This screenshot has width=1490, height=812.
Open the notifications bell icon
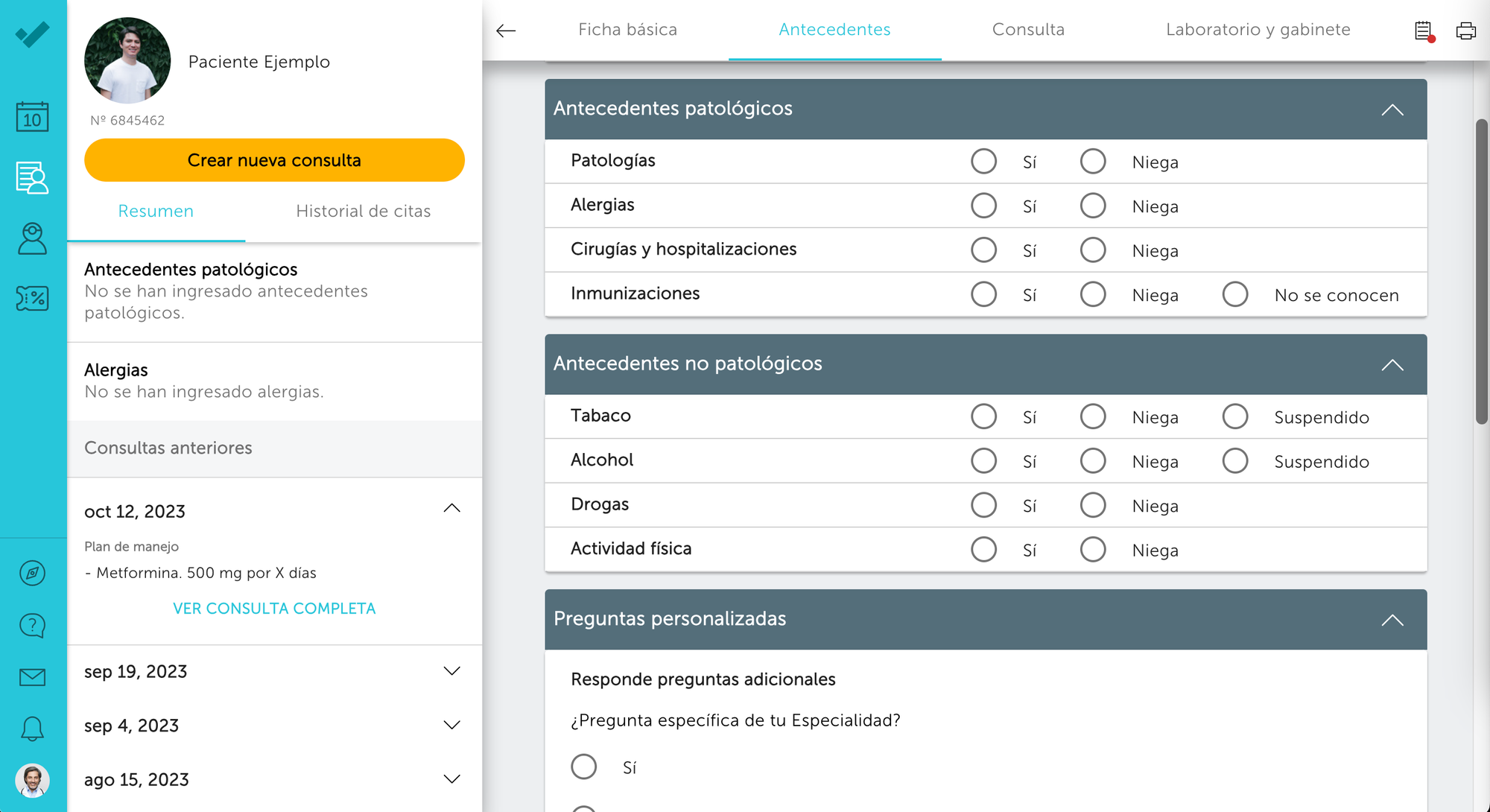(32, 729)
